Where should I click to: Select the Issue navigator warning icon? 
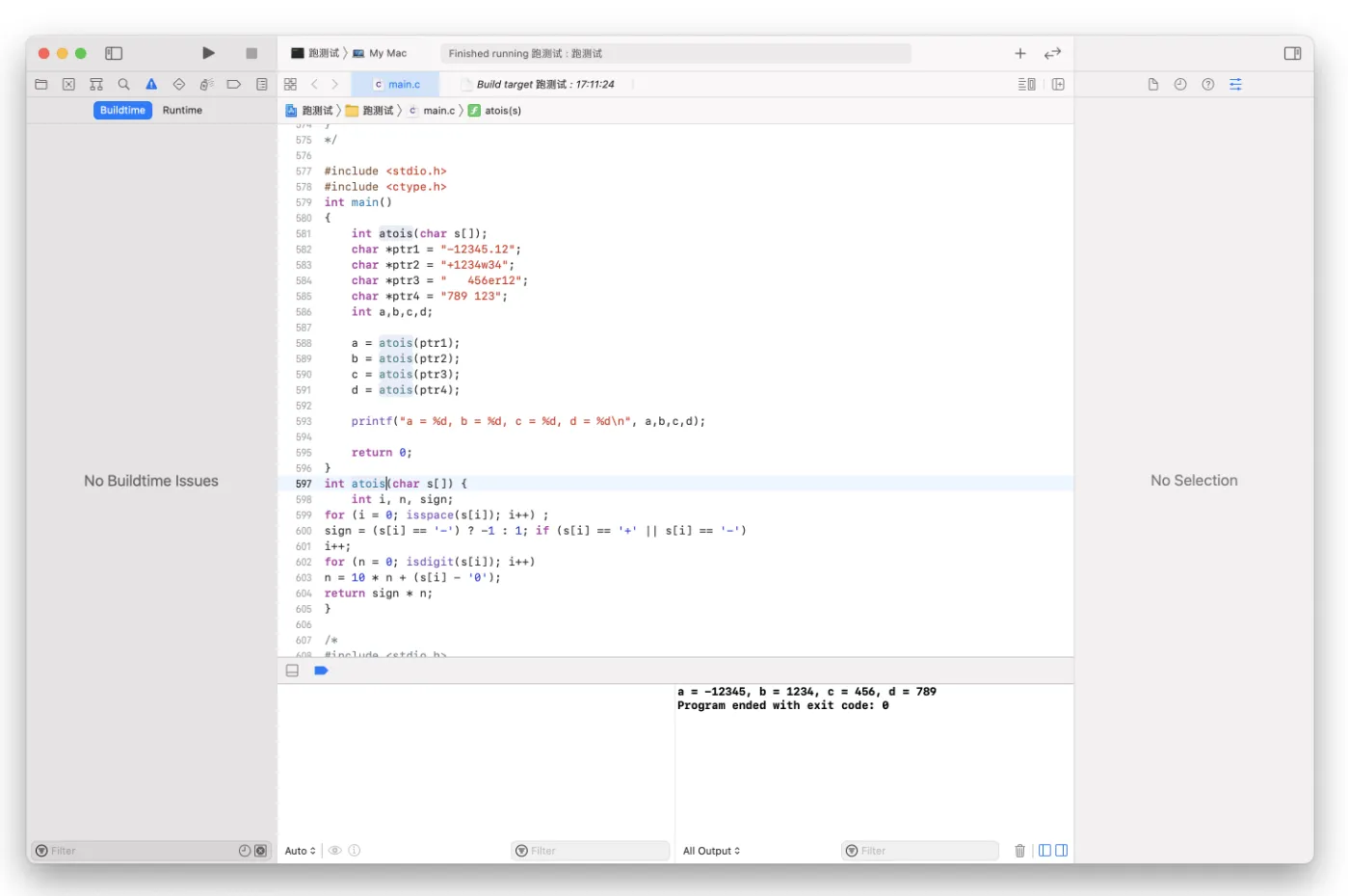(x=151, y=84)
